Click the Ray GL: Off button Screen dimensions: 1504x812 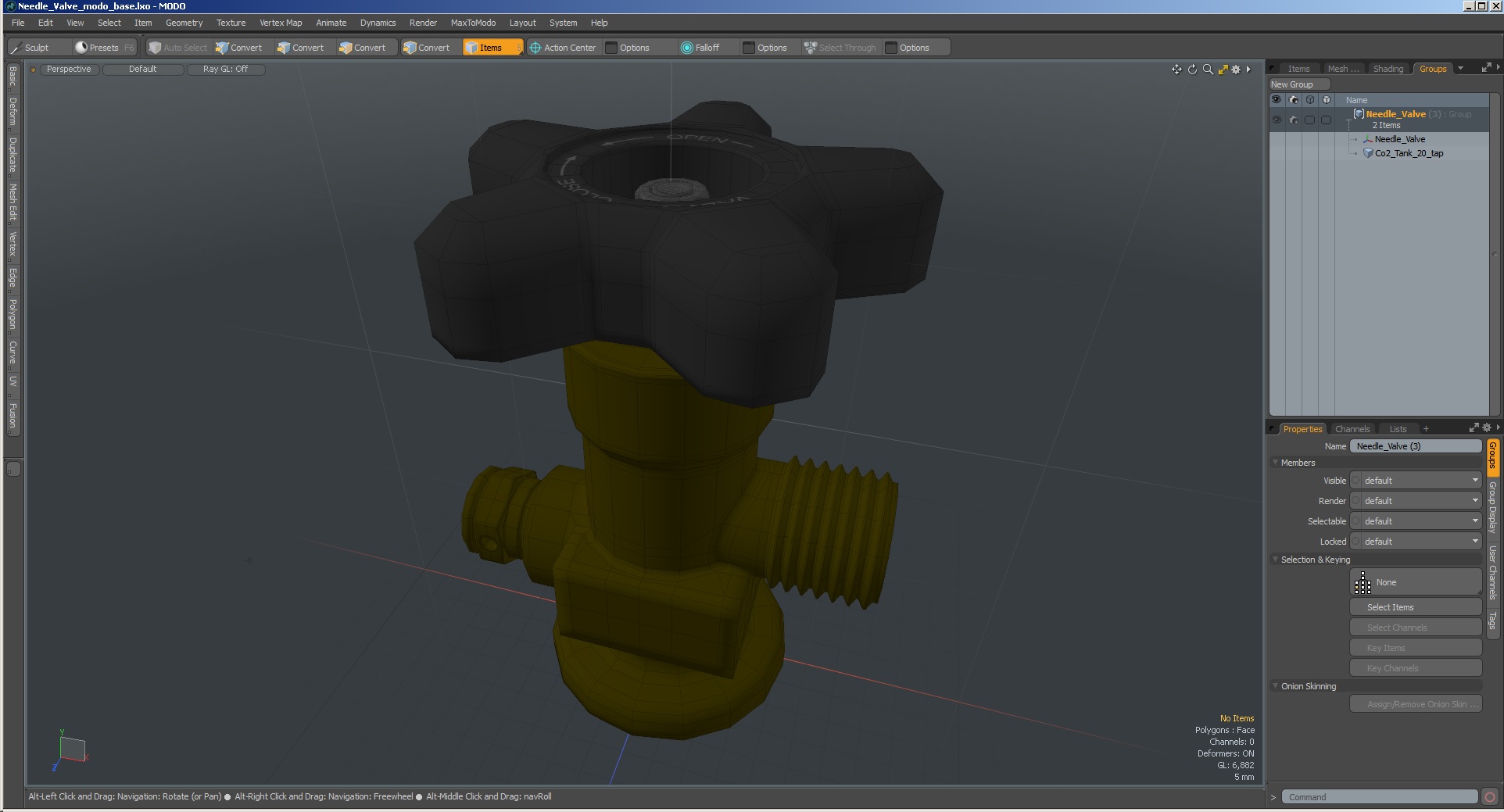[225, 70]
